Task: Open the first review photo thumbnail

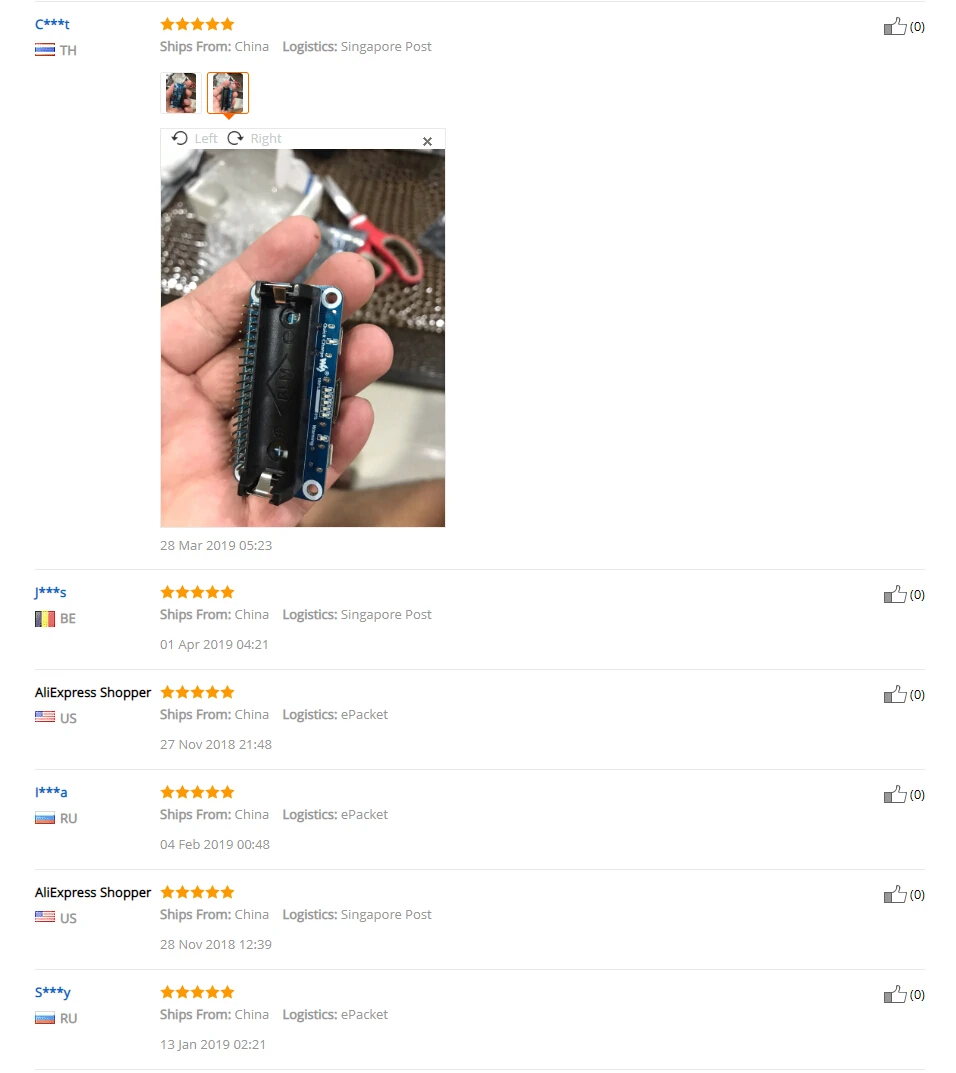Action: coord(181,92)
